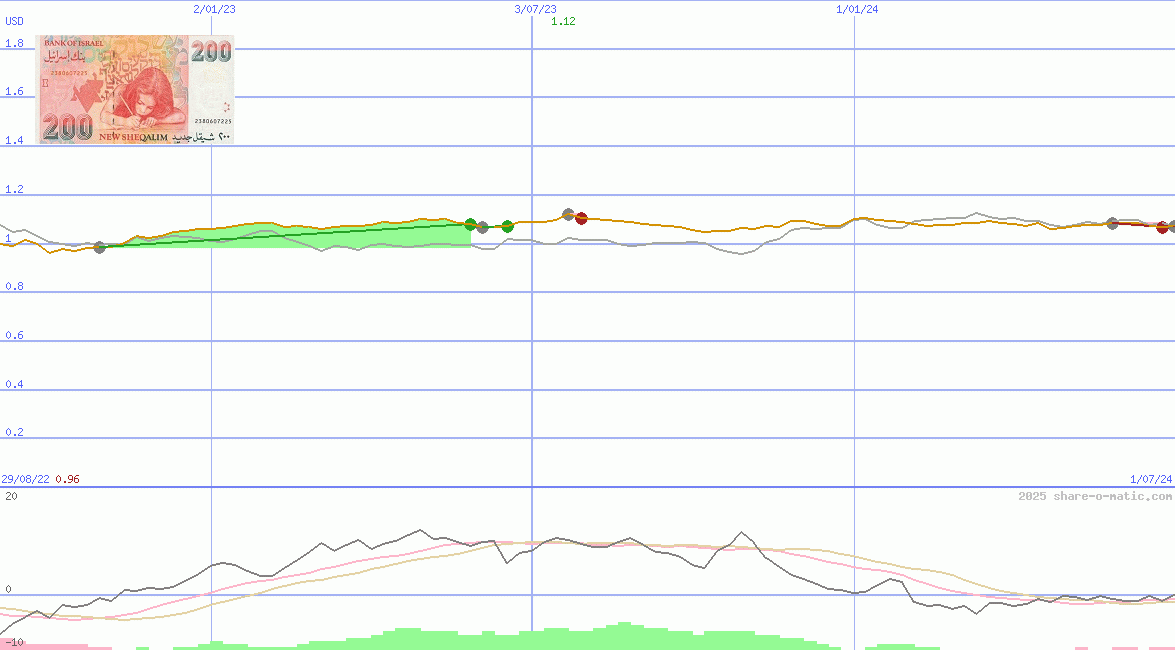Click the red marker just after the 3/07/23 peak
1175x650 pixels.
[582, 218]
